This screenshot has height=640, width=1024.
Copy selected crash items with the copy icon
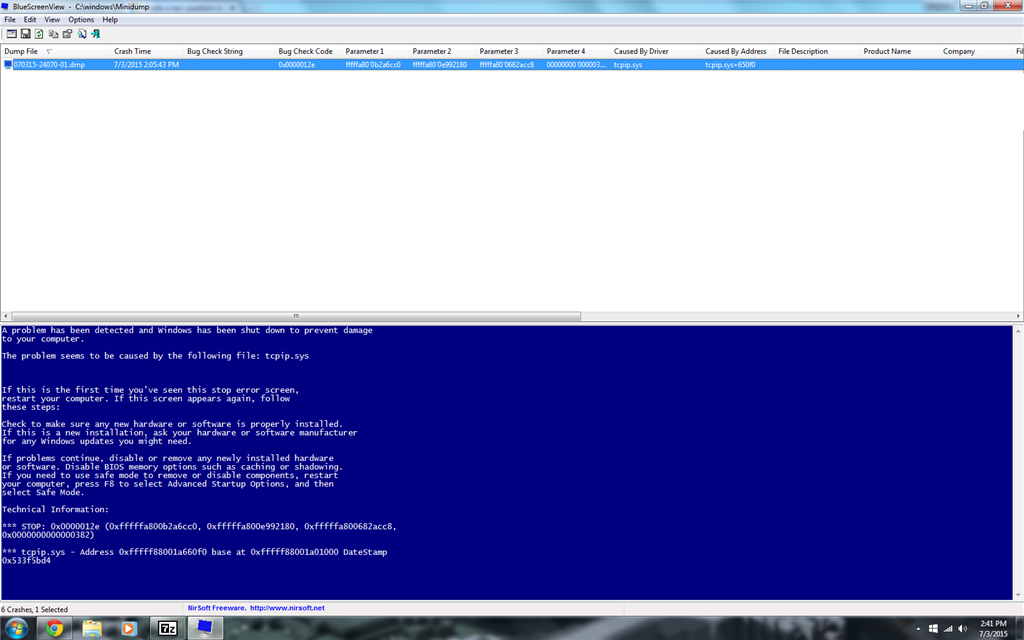tap(53, 32)
